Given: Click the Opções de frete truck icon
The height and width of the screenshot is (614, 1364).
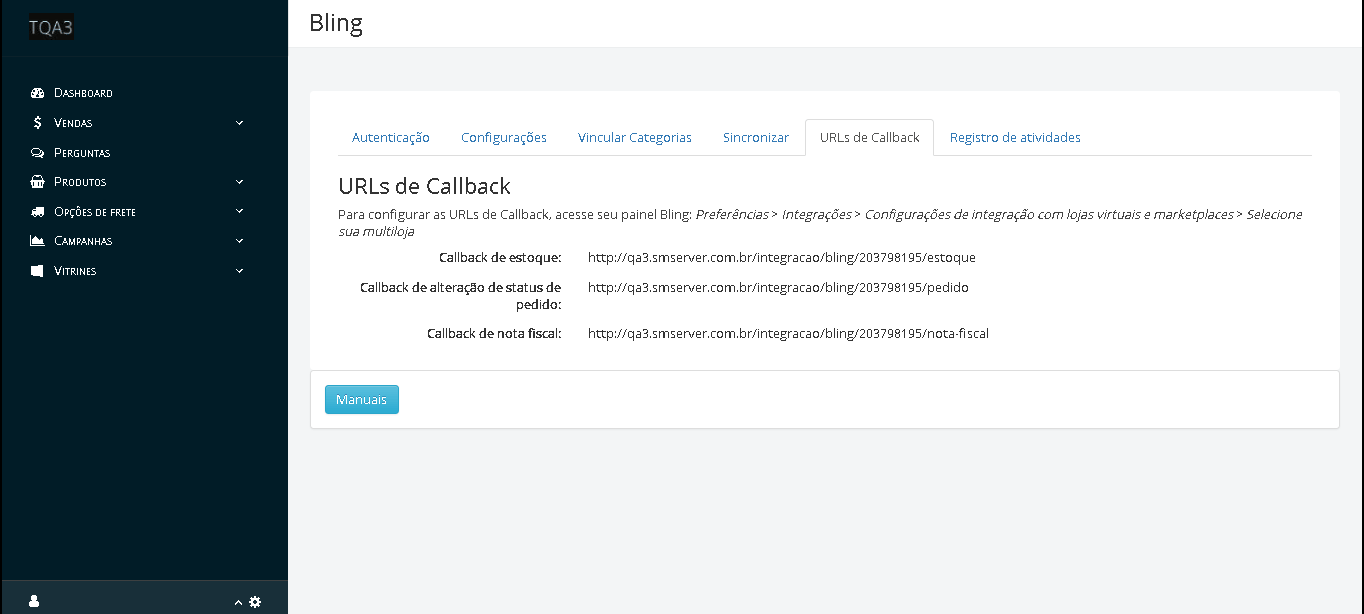Looking at the screenshot, I should tap(38, 212).
